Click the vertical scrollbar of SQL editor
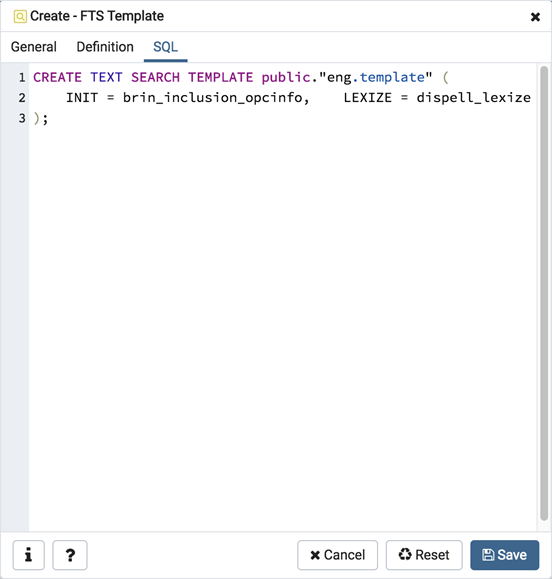Viewport: 552px width, 579px height. 544,294
